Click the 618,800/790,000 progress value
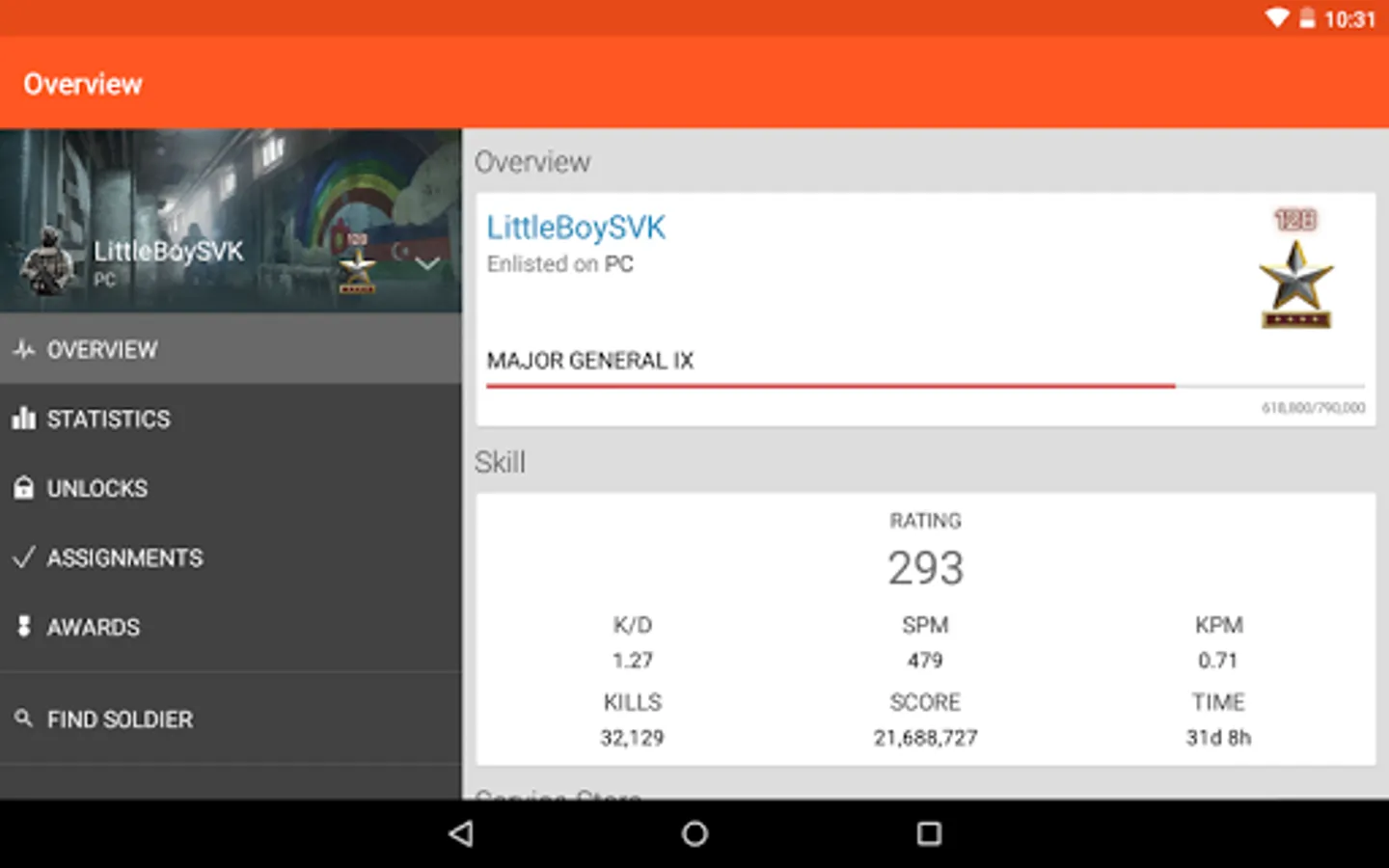Image resolution: width=1389 pixels, height=868 pixels. coord(1314,408)
